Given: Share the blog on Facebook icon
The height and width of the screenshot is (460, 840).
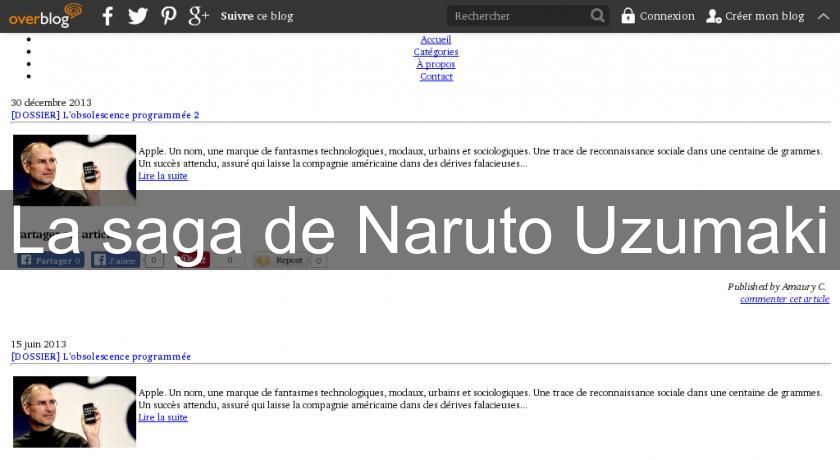Looking at the screenshot, I should click(x=108, y=16).
